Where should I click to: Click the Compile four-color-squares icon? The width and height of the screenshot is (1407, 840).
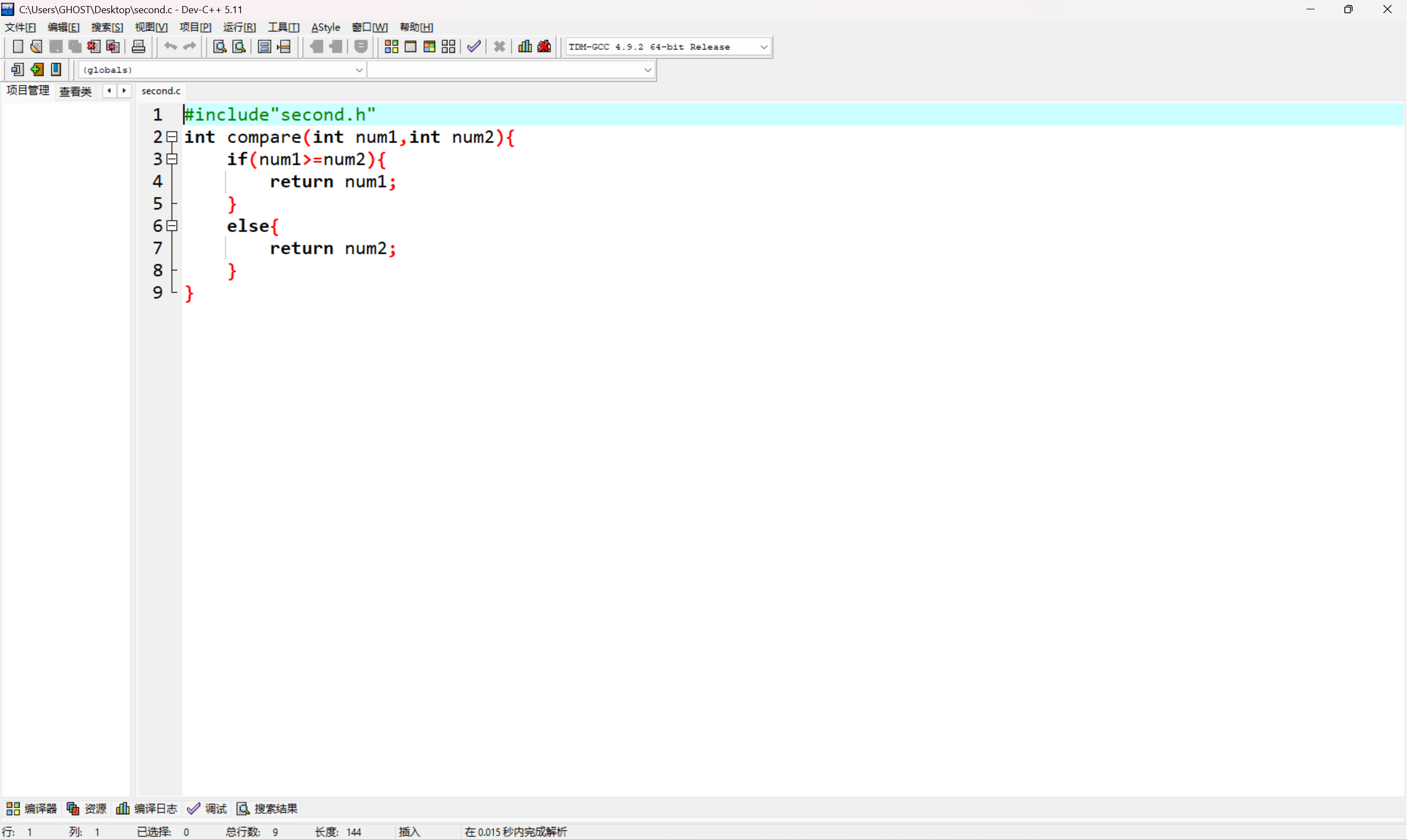tap(391, 46)
